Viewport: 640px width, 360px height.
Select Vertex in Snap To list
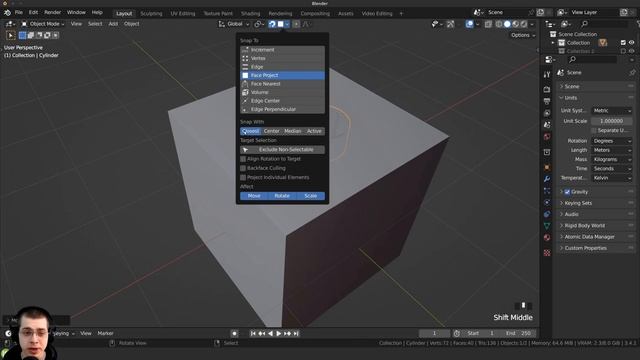[x=282, y=58]
